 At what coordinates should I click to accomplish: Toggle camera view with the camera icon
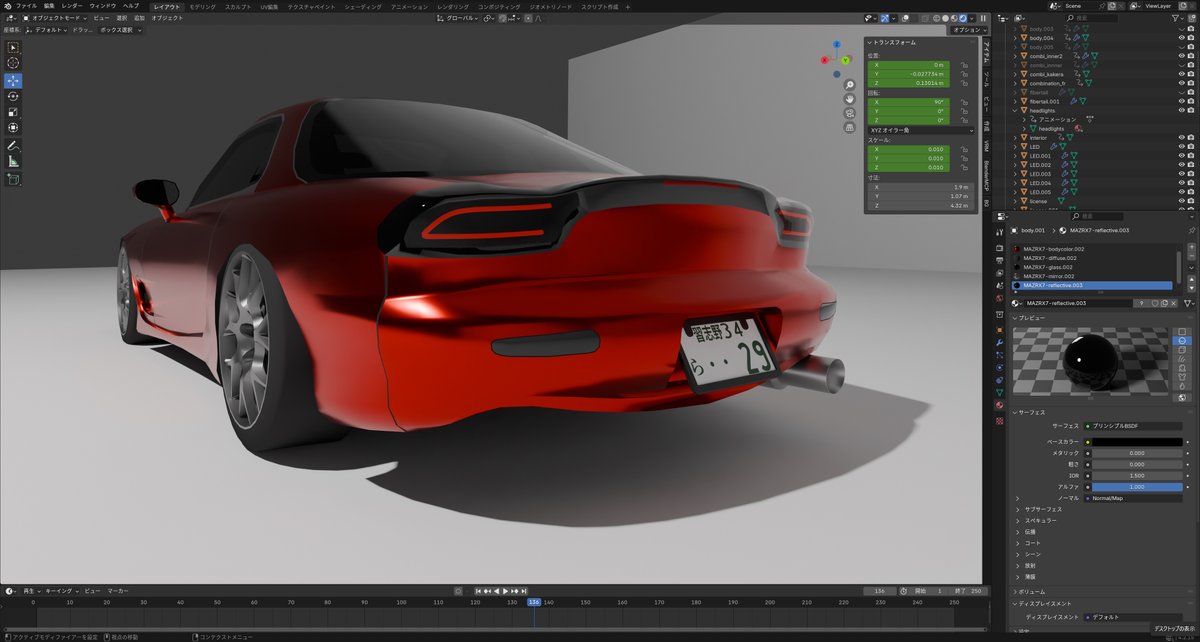[x=849, y=113]
